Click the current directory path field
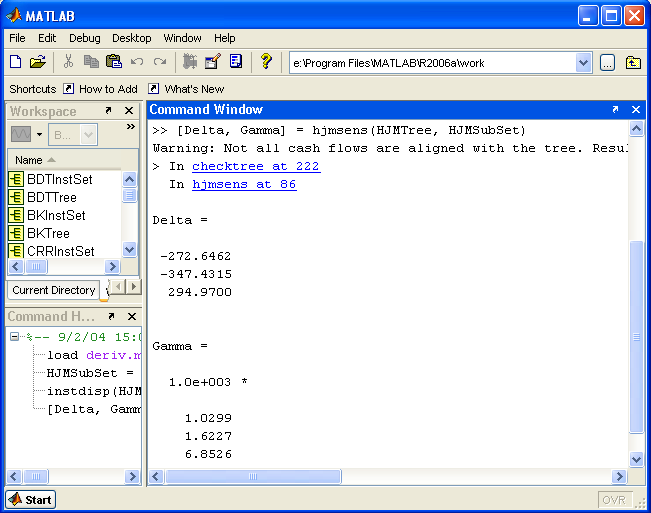This screenshot has width=651, height=513. coord(432,63)
